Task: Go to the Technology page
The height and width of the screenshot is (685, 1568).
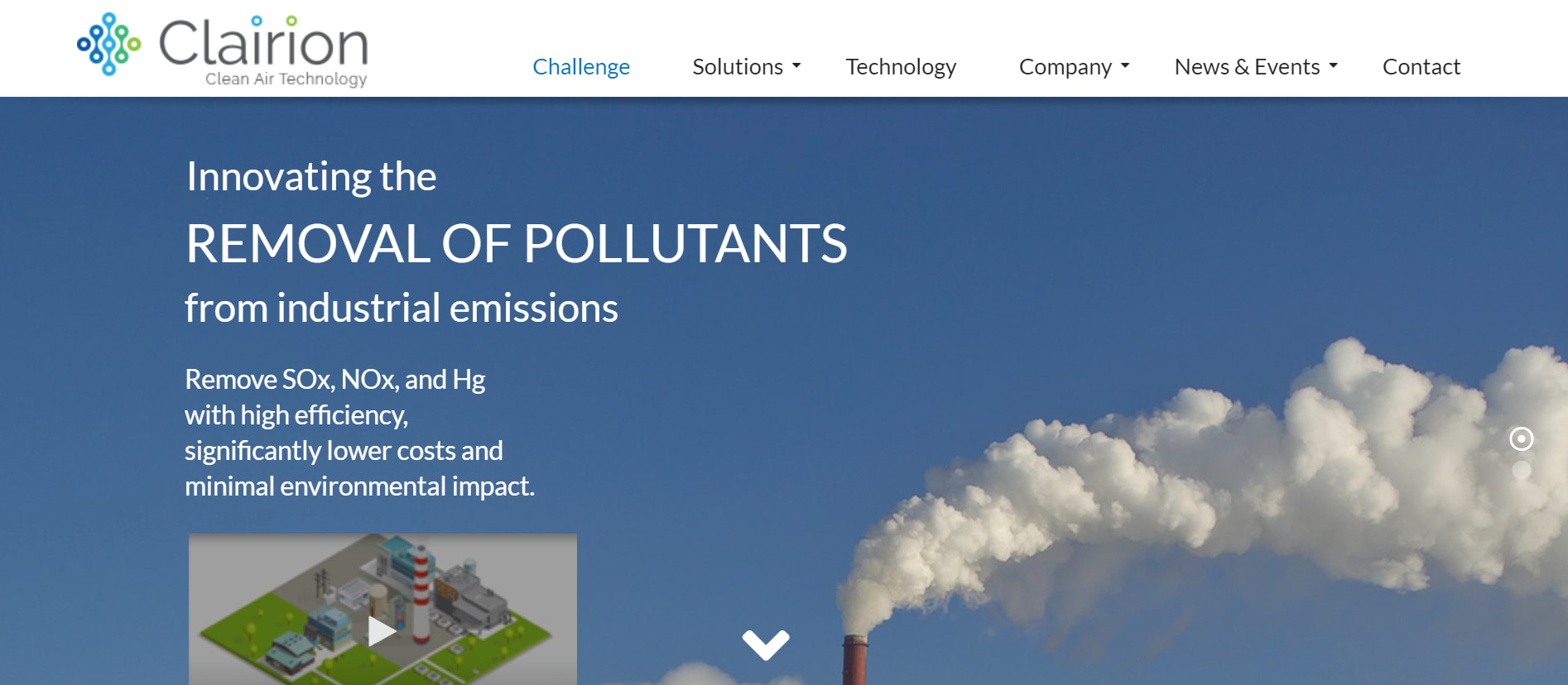Action: point(901,67)
